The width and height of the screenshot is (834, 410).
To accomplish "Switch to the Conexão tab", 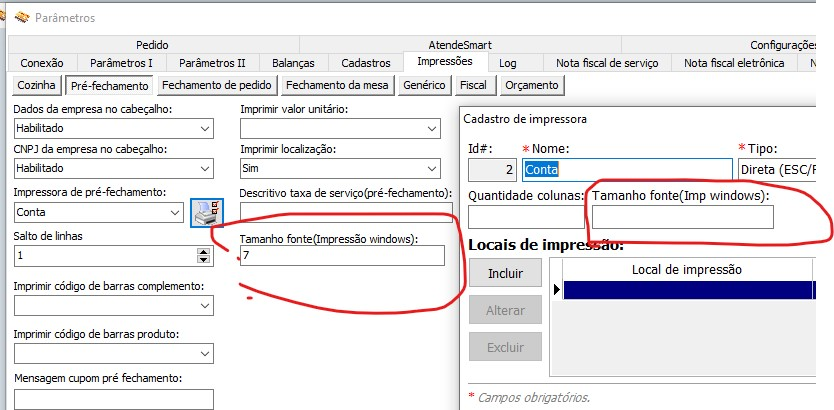I will [x=42, y=63].
